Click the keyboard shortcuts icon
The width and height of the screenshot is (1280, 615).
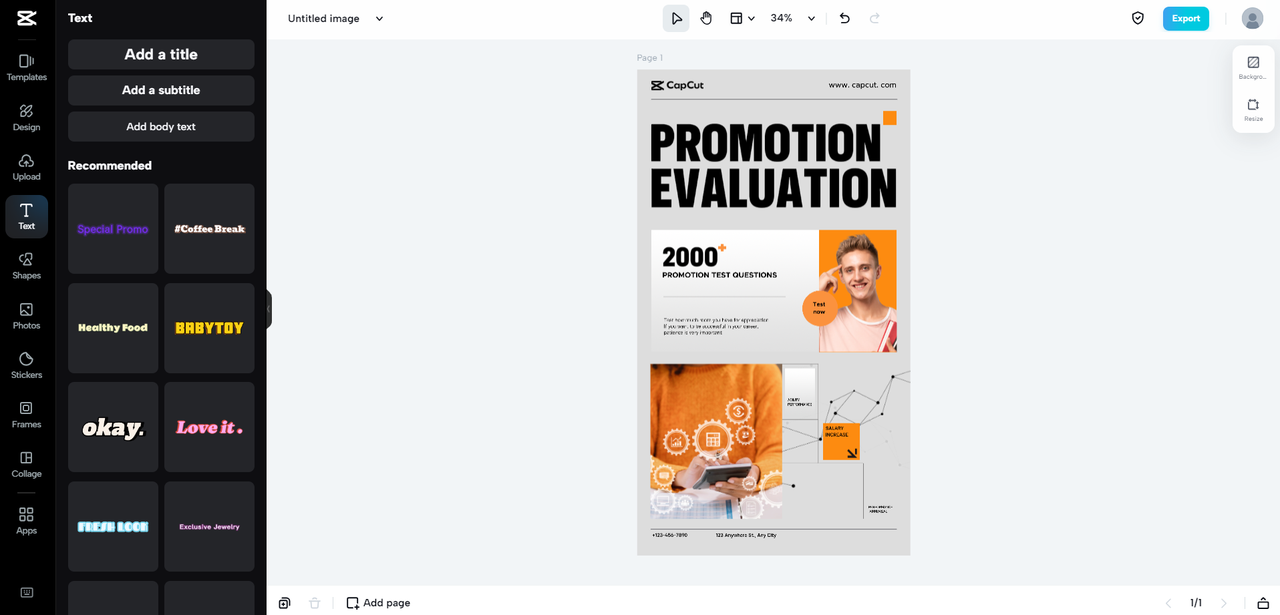coord(26,592)
